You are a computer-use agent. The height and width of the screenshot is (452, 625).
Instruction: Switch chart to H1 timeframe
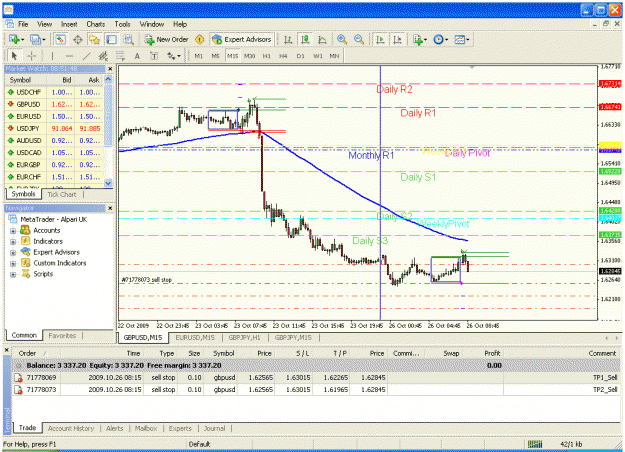(266, 56)
